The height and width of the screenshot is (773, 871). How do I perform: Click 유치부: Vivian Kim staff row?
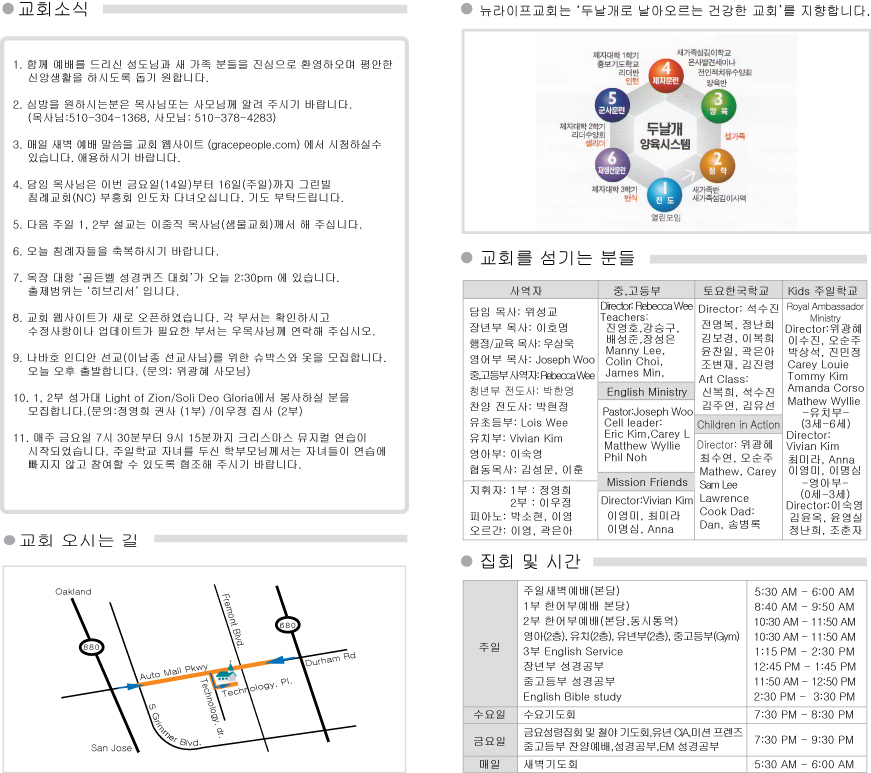(515, 438)
